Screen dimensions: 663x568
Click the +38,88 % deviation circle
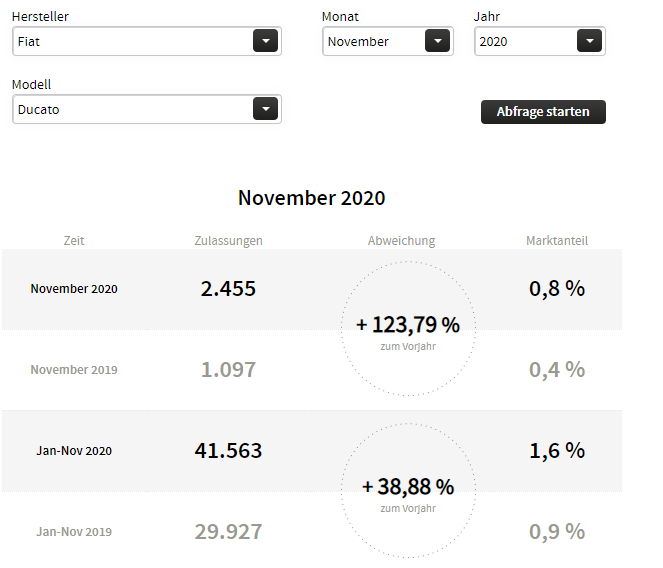pos(408,490)
